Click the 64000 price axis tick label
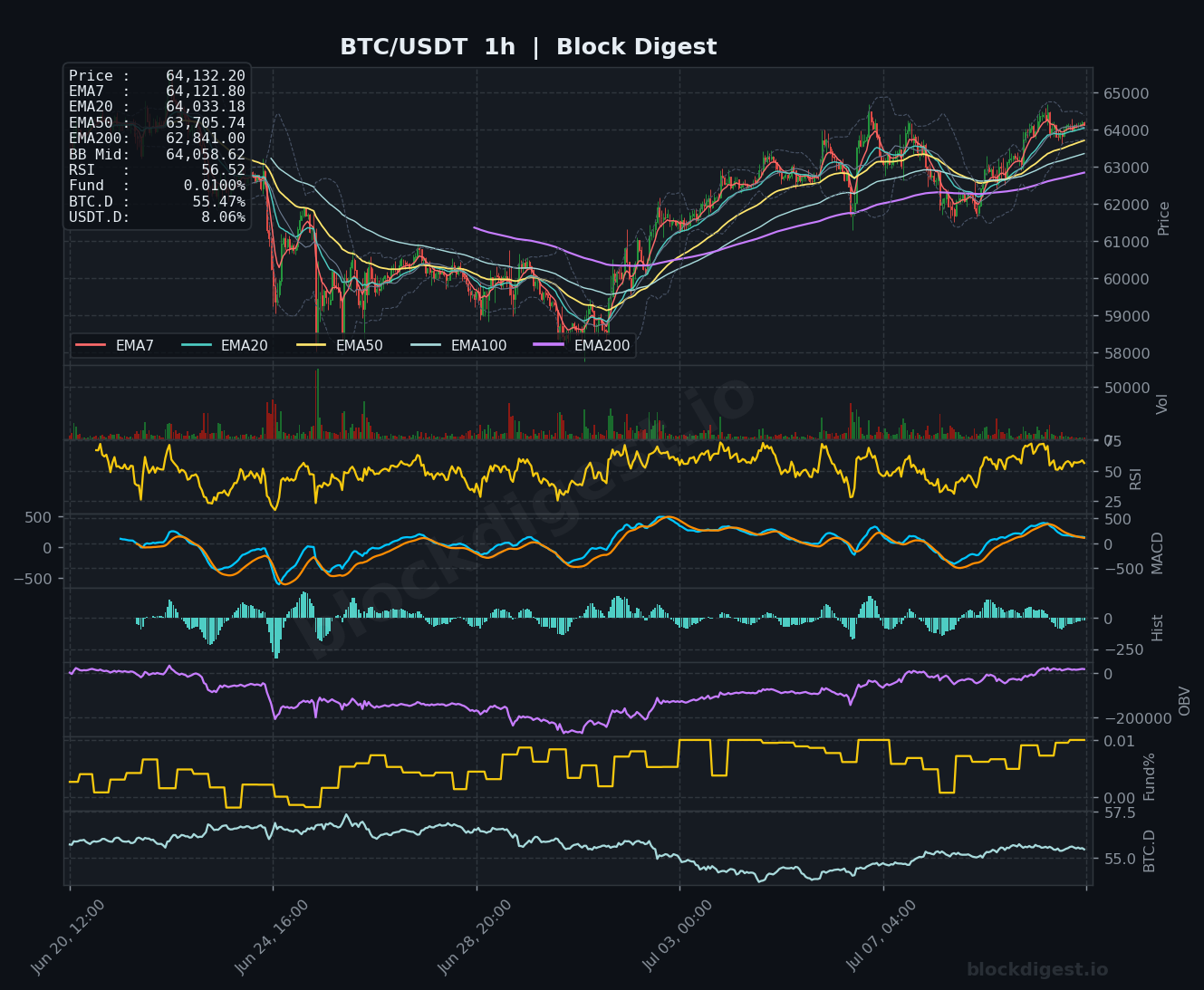The image size is (1204, 990). [x=1125, y=130]
